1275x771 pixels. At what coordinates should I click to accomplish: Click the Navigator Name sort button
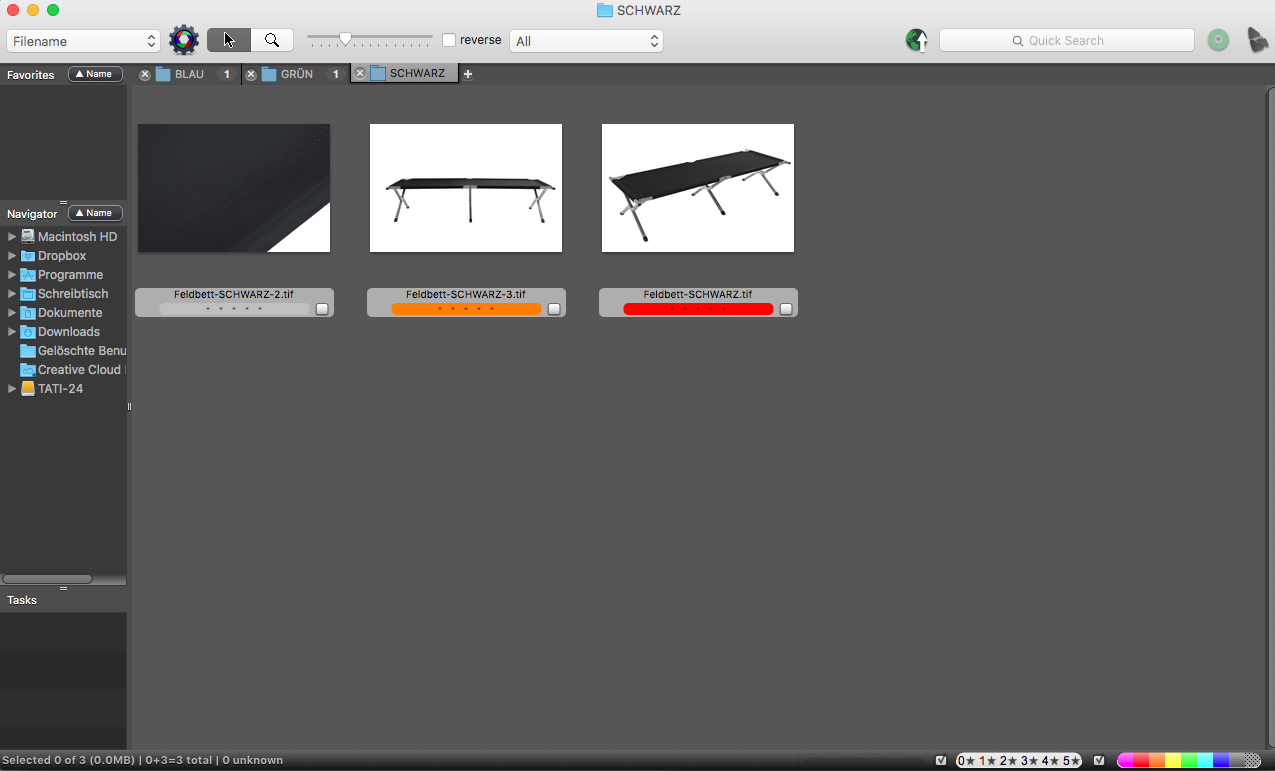pos(95,213)
